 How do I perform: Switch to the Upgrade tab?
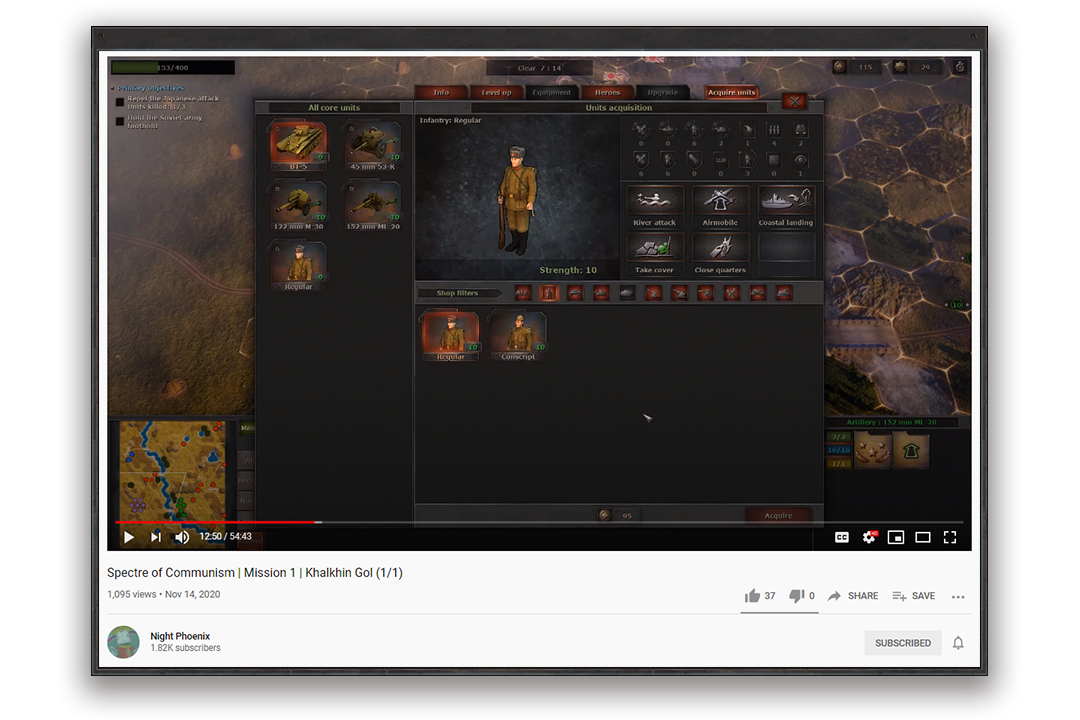(663, 92)
